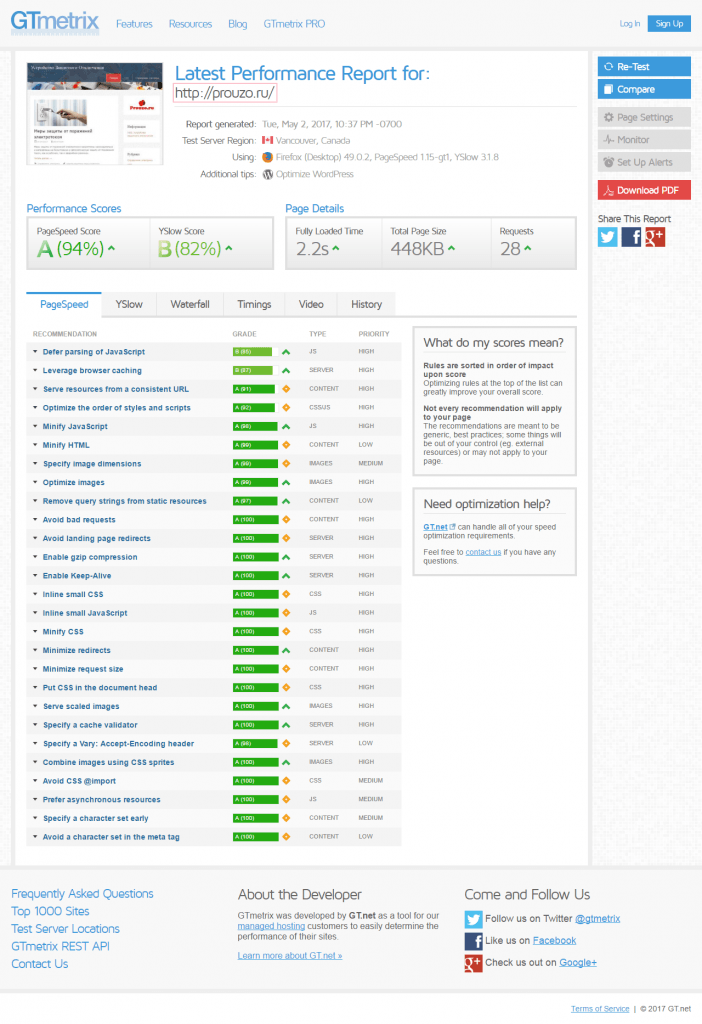Open Page Settings
This screenshot has width=702, height=1024.
coord(644,117)
